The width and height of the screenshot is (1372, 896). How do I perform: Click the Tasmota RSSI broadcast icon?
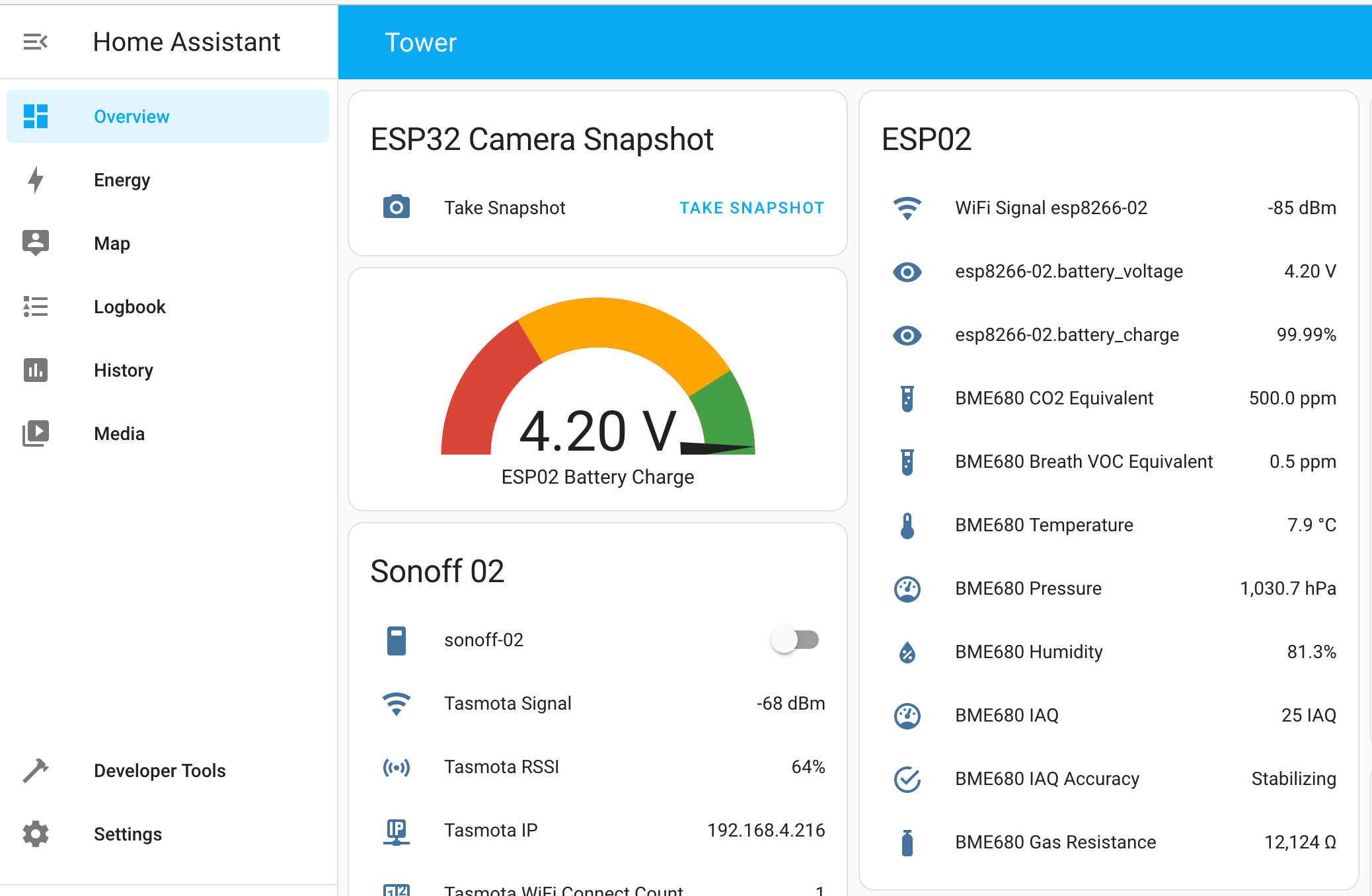397,767
